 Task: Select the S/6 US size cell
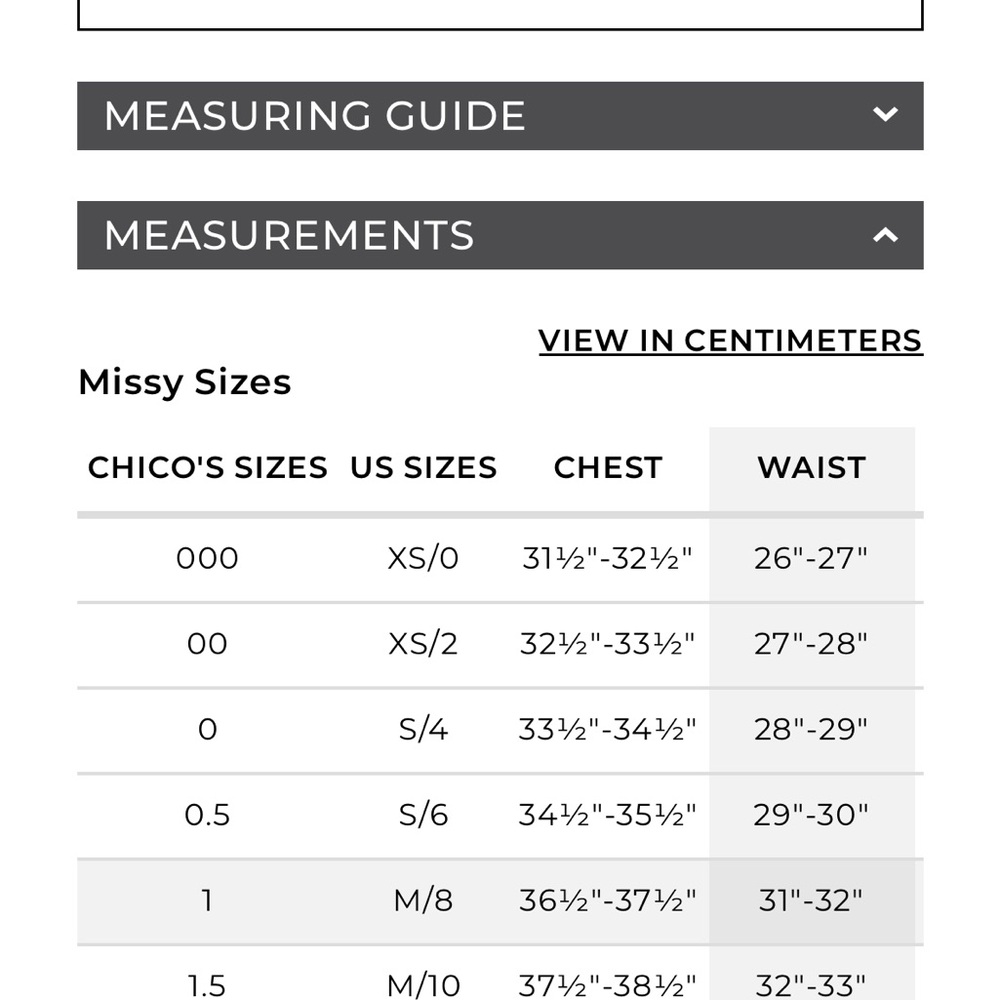coord(423,815)
